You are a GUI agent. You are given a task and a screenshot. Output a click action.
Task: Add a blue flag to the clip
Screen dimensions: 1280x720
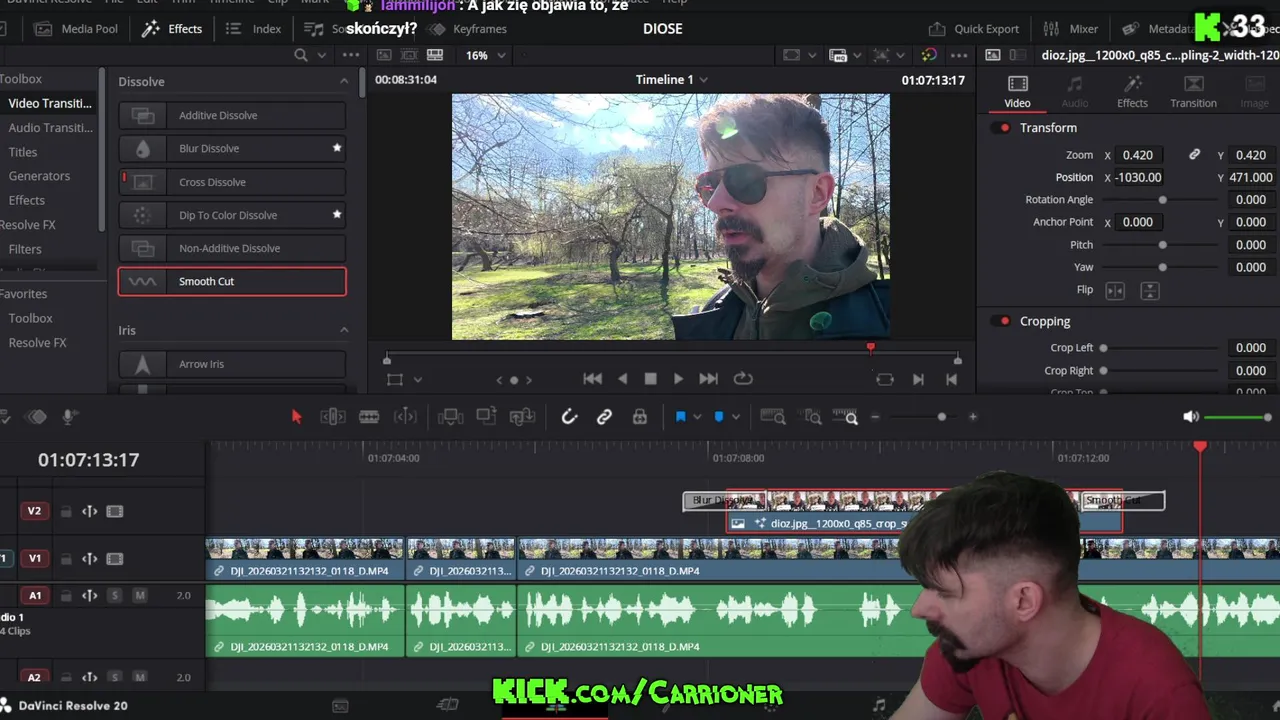pyautogui.click(x=680, y=417)
